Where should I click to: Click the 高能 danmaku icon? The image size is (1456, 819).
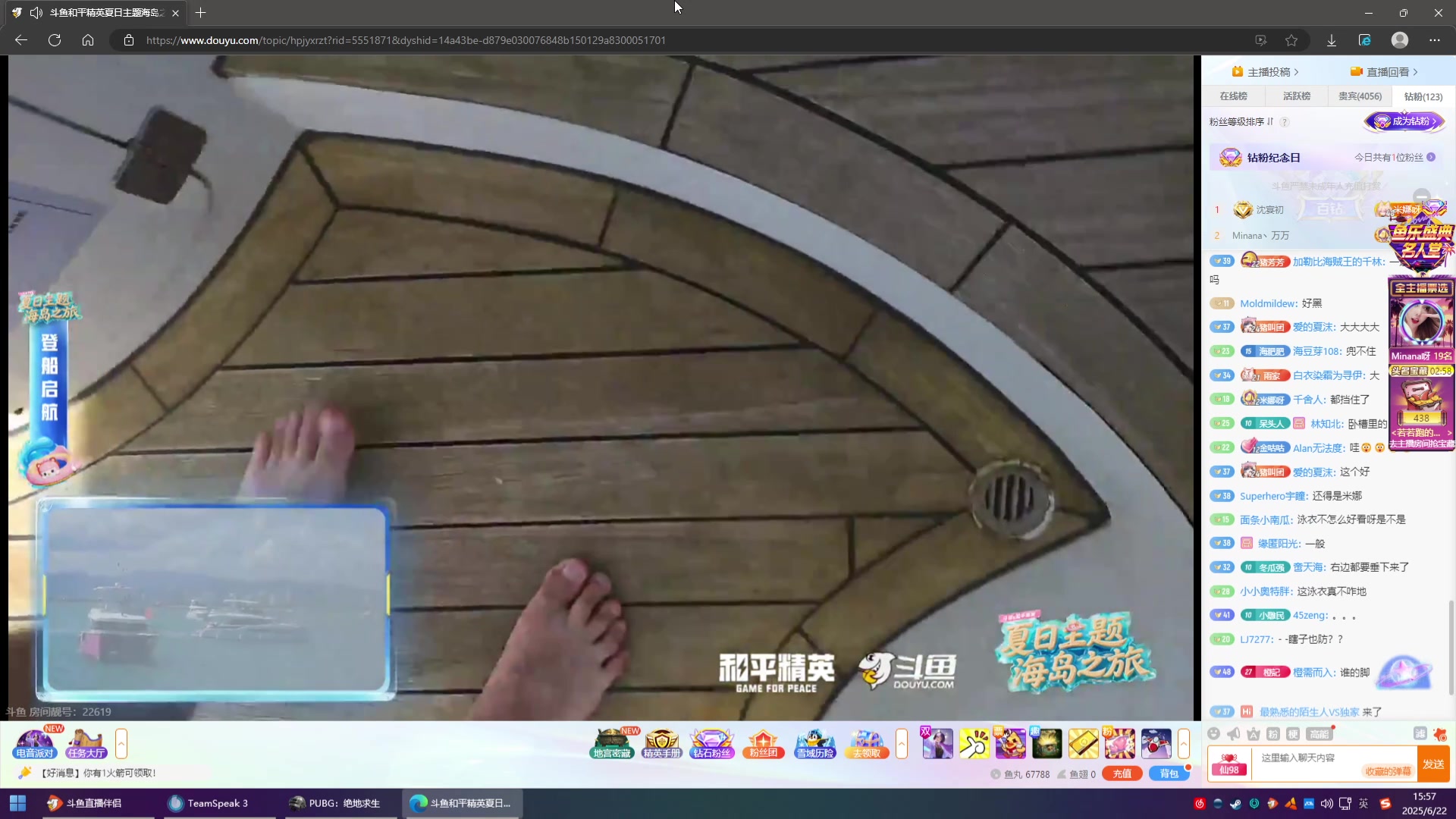tap(1319, 733)
